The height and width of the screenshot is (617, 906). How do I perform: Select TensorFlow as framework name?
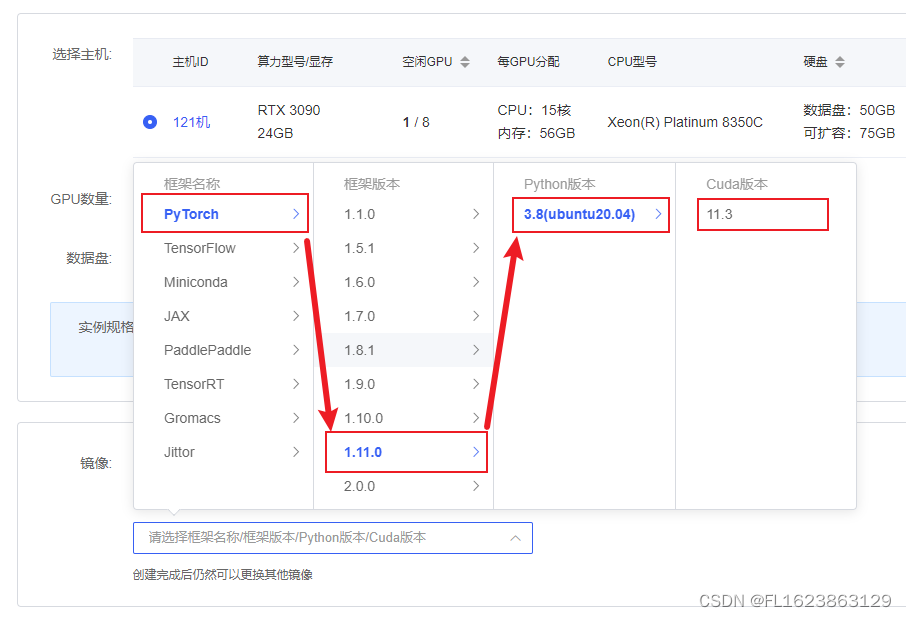pos(200,248)
